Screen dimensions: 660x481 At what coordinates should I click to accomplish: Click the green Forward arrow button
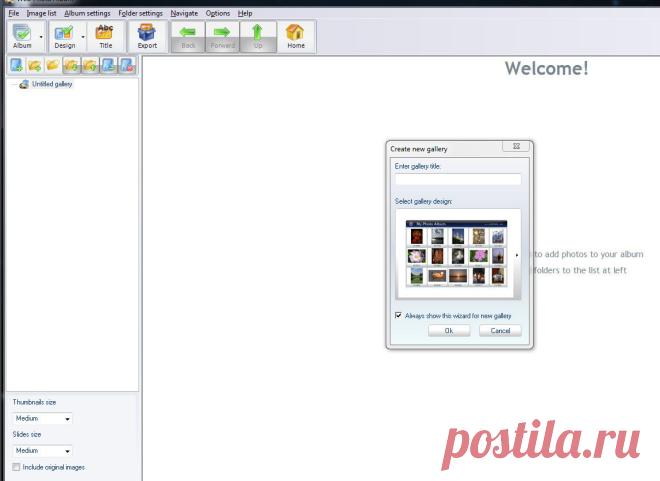point(222,36)
